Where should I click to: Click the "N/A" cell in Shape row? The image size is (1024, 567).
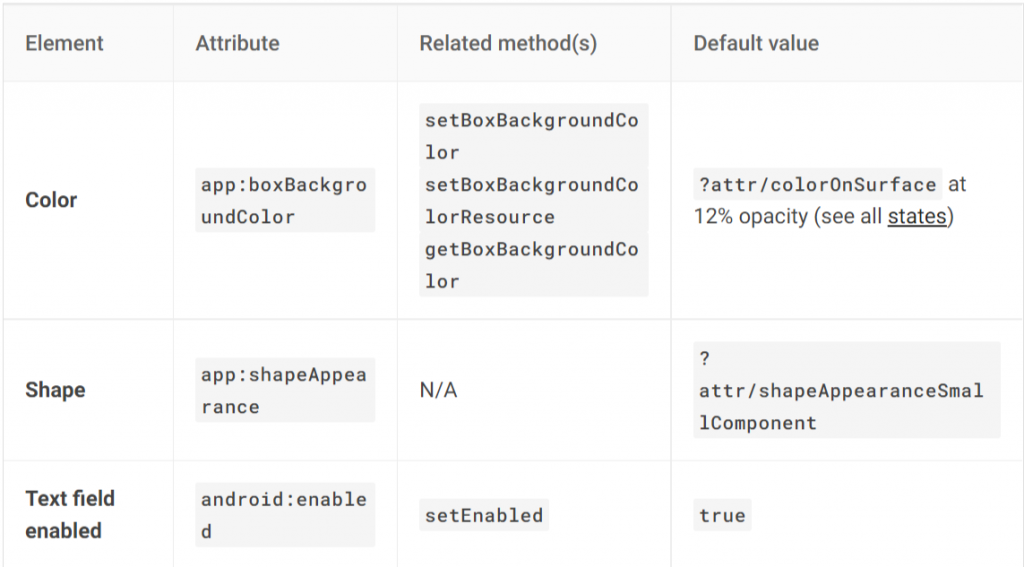point(438,390)
